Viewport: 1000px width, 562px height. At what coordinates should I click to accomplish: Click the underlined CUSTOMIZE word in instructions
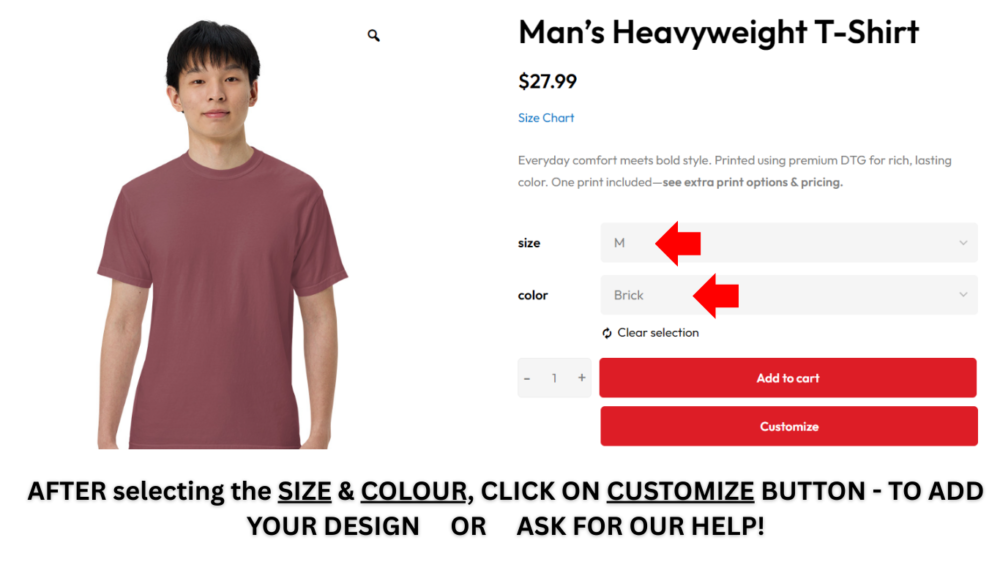tap(680, 492)
